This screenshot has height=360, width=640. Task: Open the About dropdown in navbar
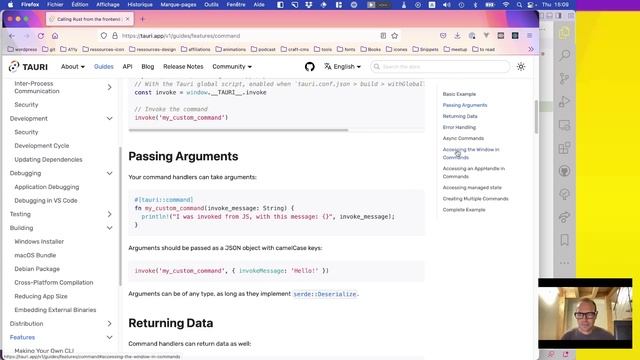tap(73, 67)
